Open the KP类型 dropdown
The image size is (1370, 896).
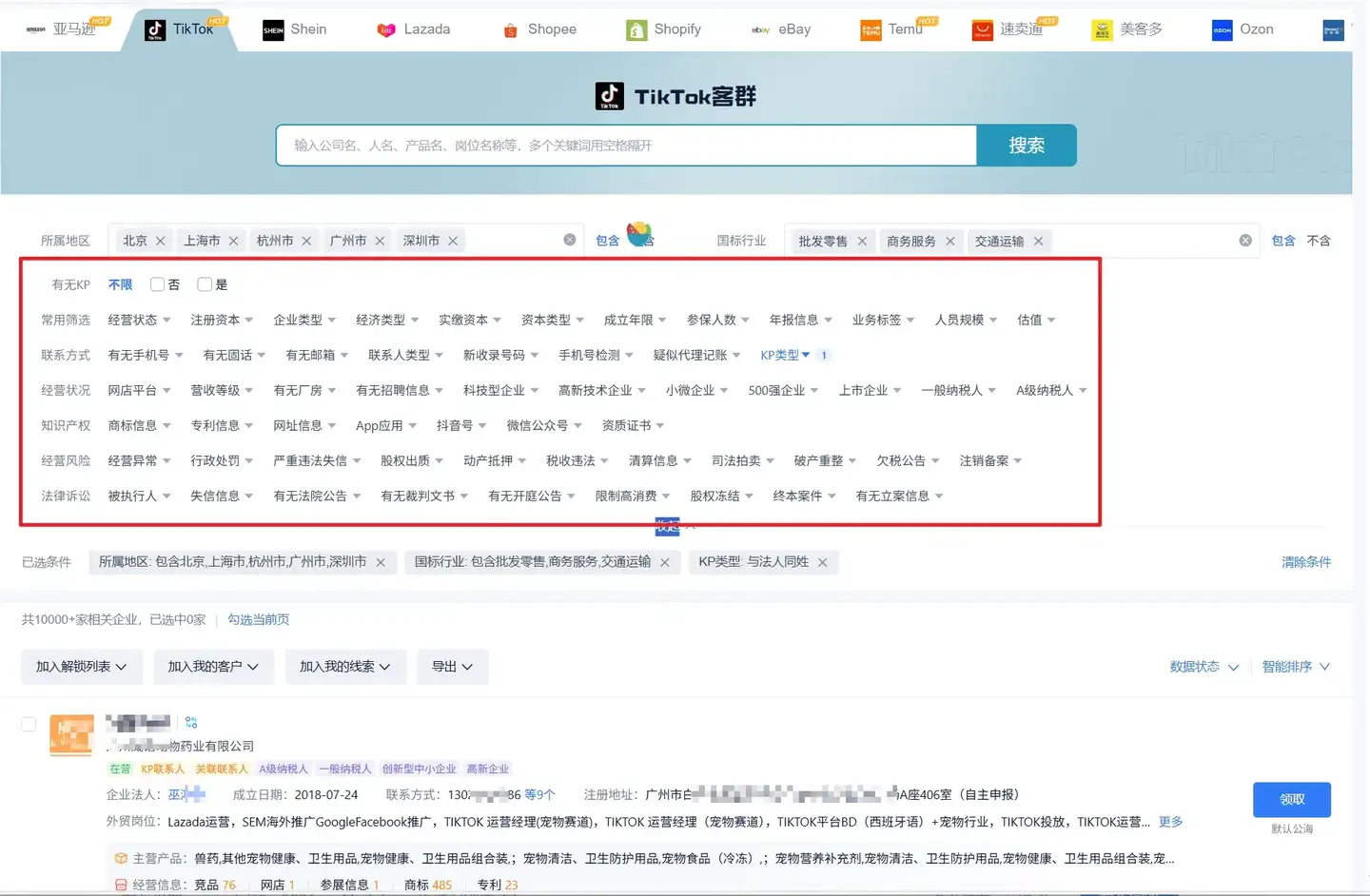(x=786, y=355)
